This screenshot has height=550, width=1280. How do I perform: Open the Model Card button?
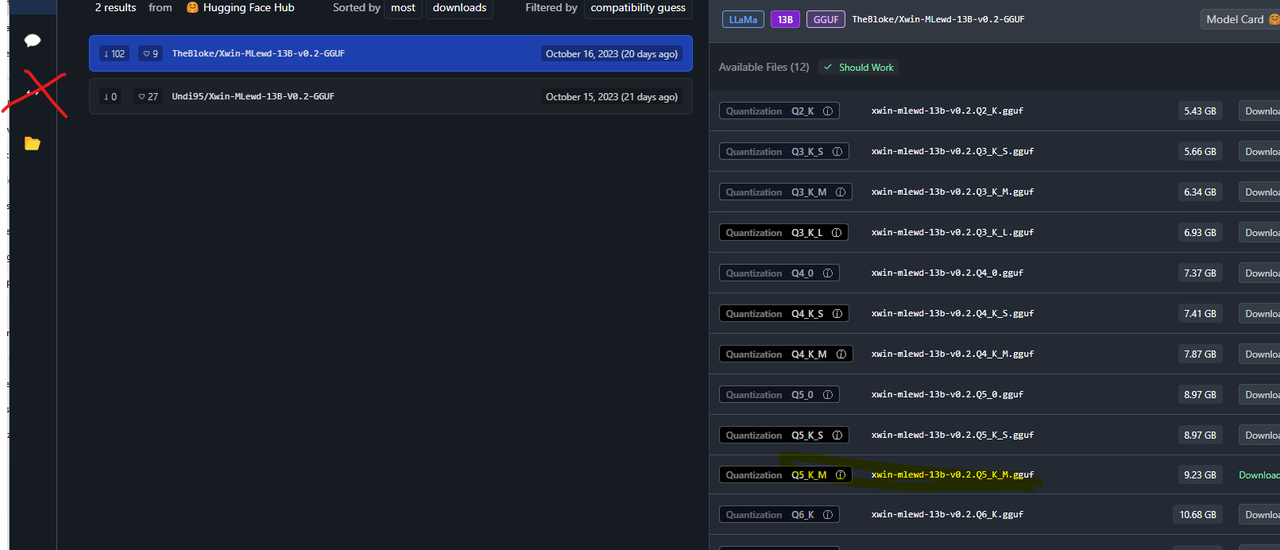point(1240,19)
